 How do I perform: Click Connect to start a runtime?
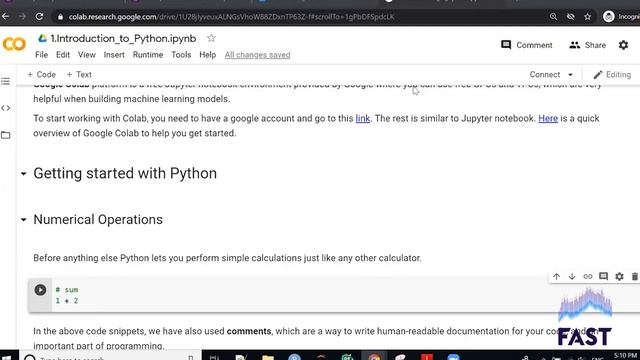click(544, 75)
